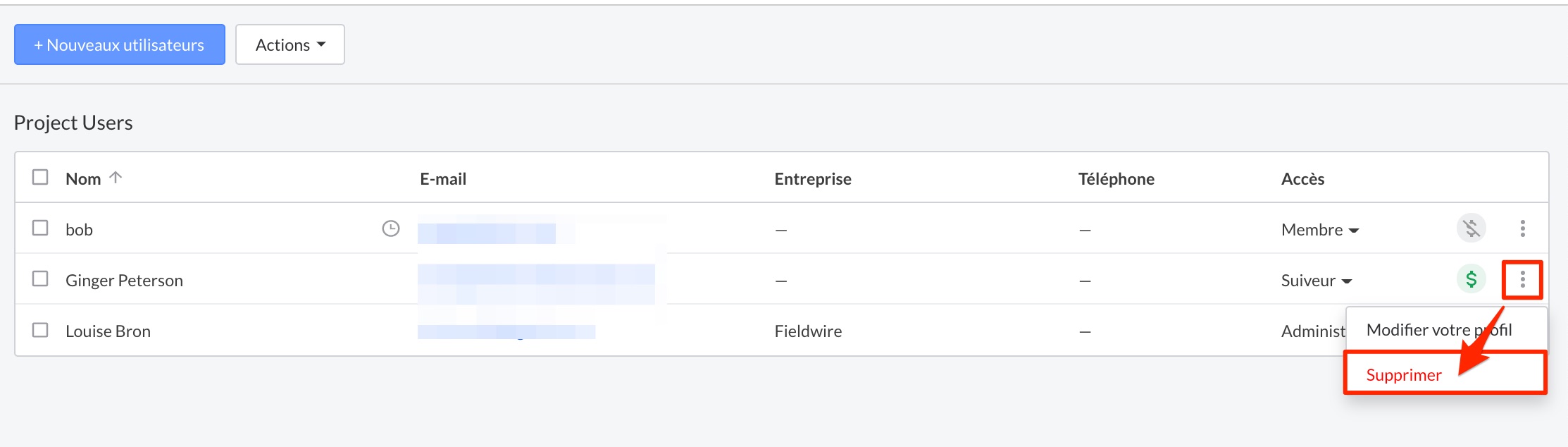
Task: Click the E-mail column header
Action: [x=443, y=179]
